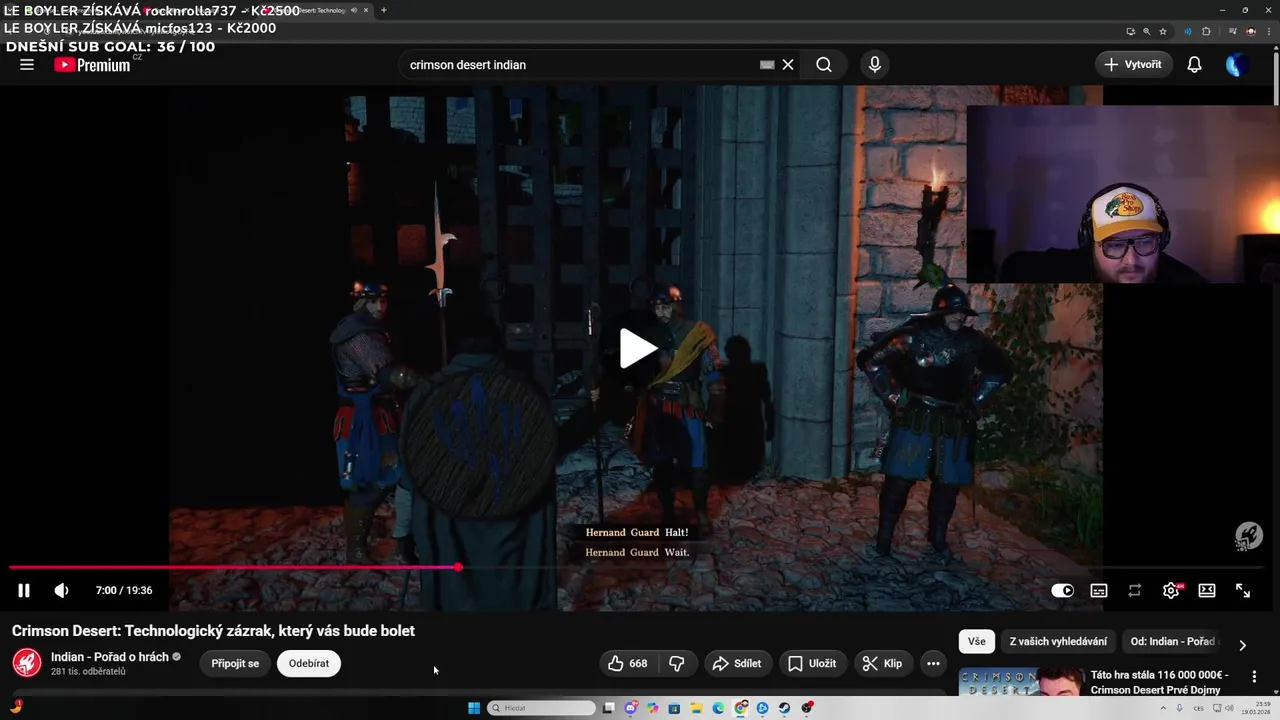Like the video with thumbs up 668
The height and width of the screenshot is (720, 1280).
tap(628, 664)
